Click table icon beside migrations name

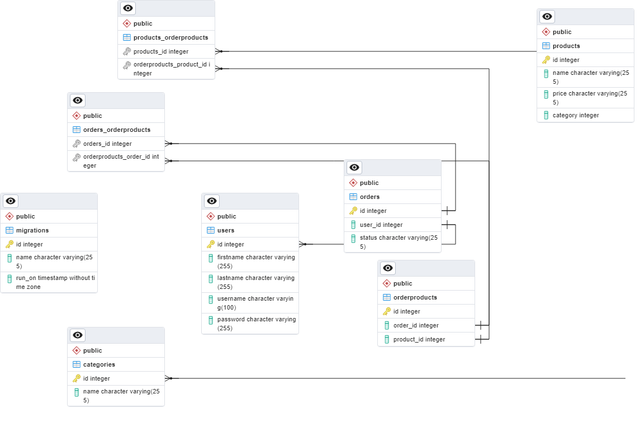(x=9, y=231)
